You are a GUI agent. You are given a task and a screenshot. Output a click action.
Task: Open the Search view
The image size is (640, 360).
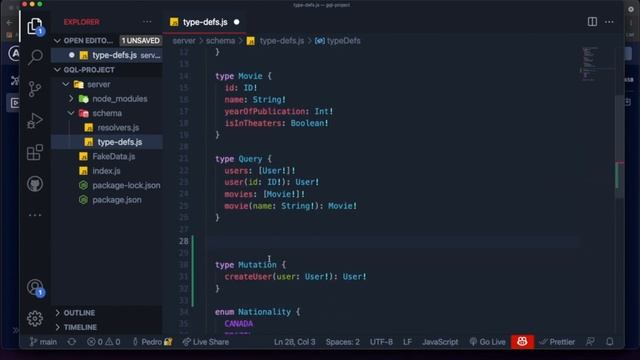35,57
